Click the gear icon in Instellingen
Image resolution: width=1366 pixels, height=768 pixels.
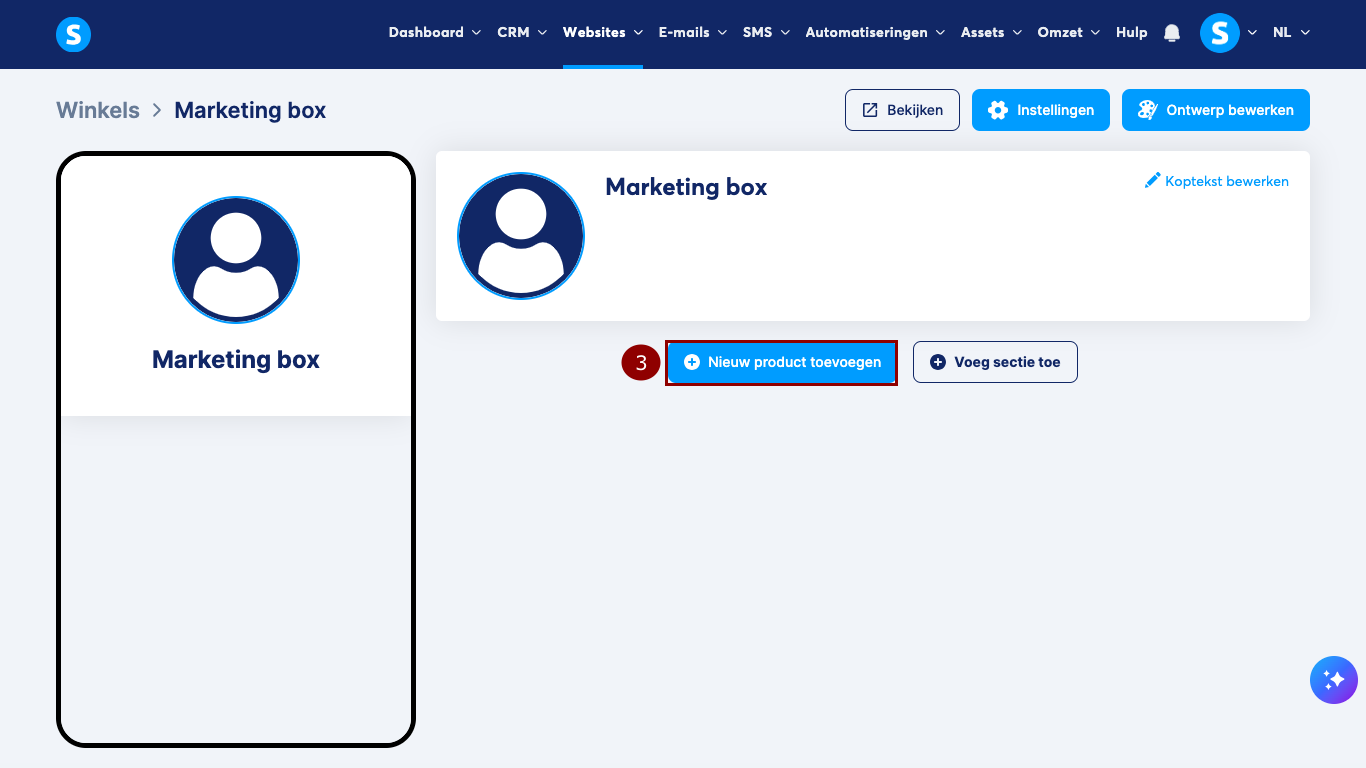pyautogui.click(x=997, y=110)
